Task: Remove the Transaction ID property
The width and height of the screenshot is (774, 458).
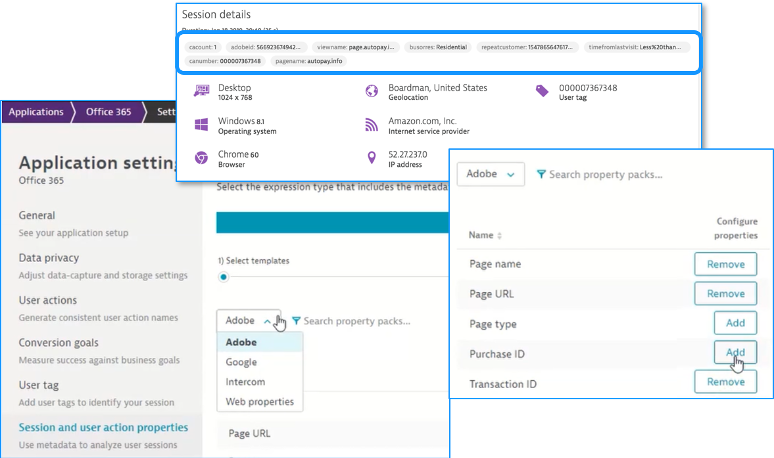Action: [726, 382]
